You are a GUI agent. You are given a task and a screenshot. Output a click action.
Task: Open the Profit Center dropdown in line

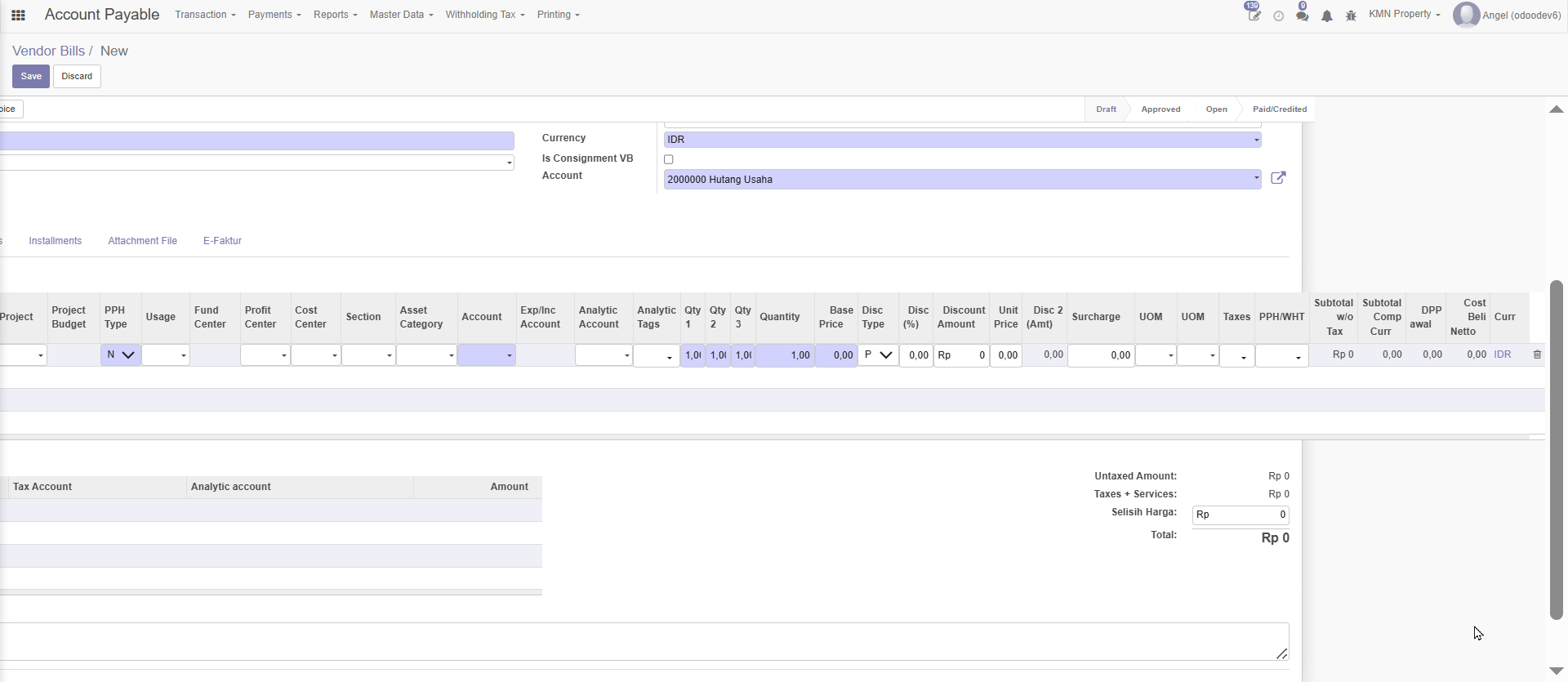(x=265, y=355)
